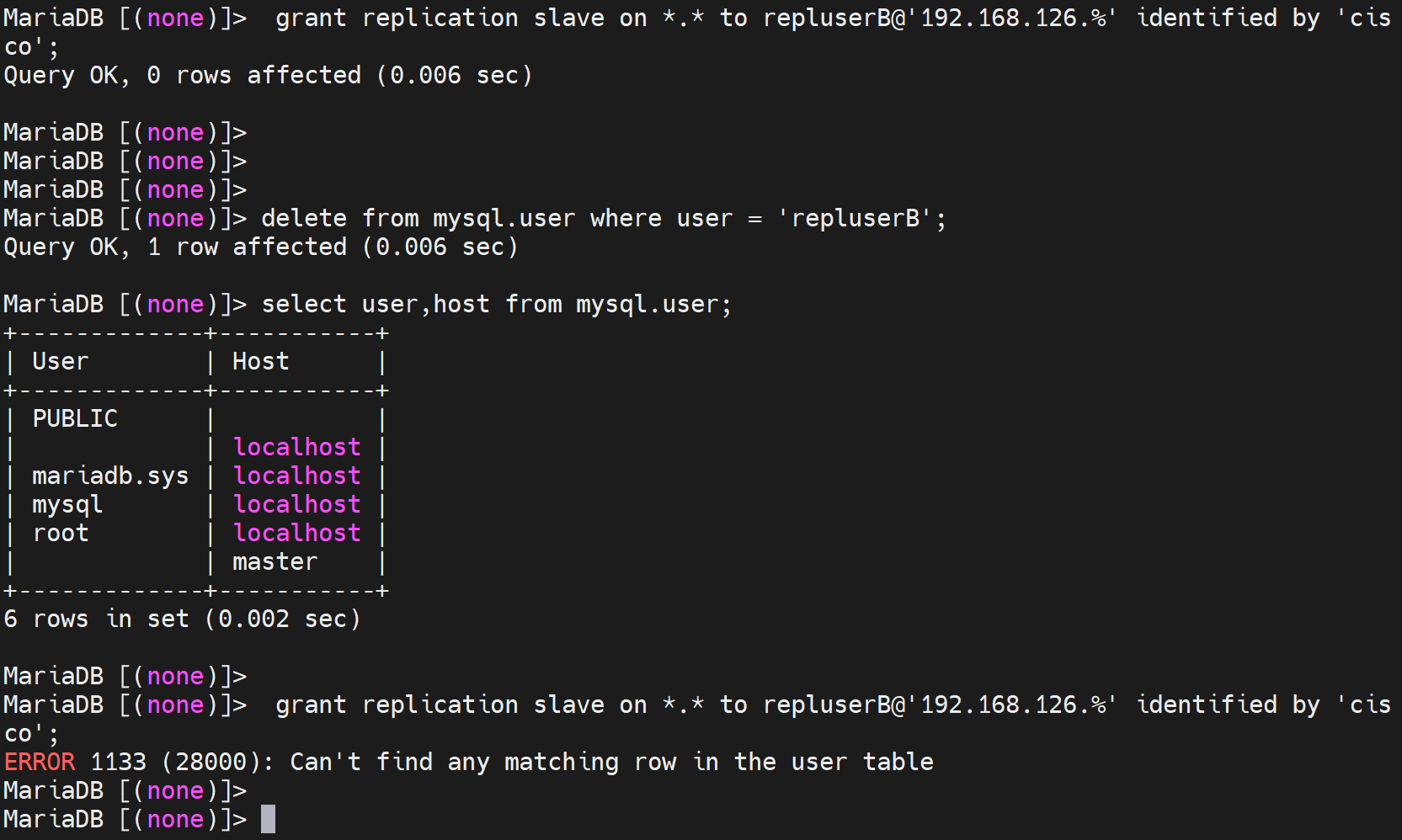The width and height of the screenshot is (1402, 840).
Task: Click the mysql user in the table
Action: coord(67,504)
